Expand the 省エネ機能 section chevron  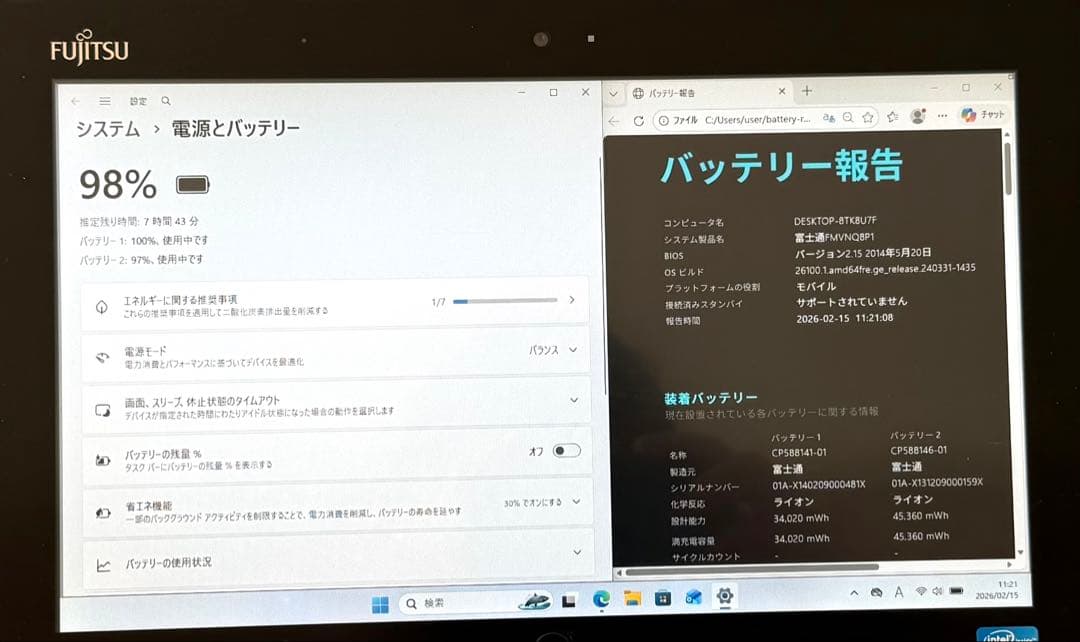(577, 502)
